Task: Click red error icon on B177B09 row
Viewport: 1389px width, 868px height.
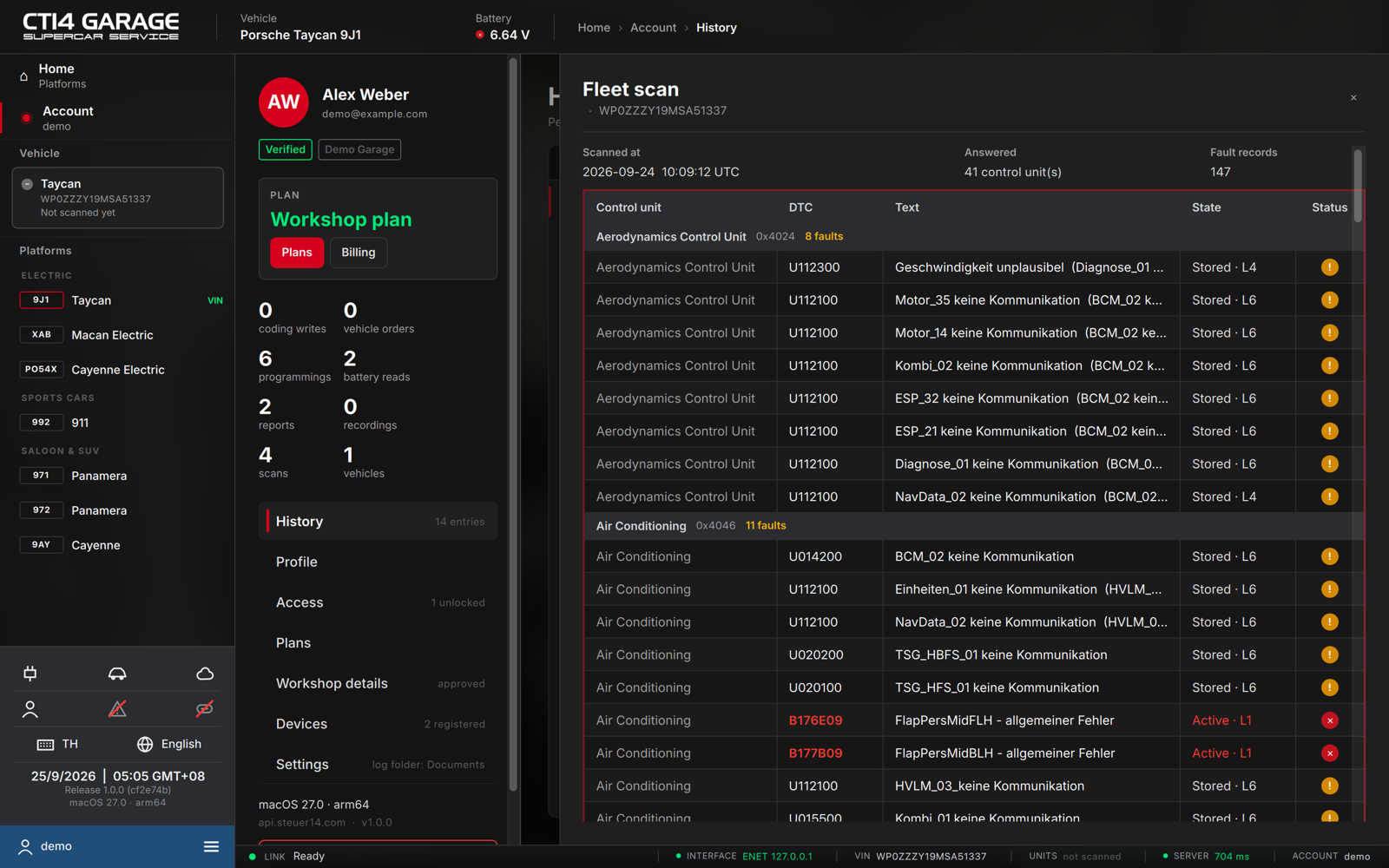Action: [1329, 753]
